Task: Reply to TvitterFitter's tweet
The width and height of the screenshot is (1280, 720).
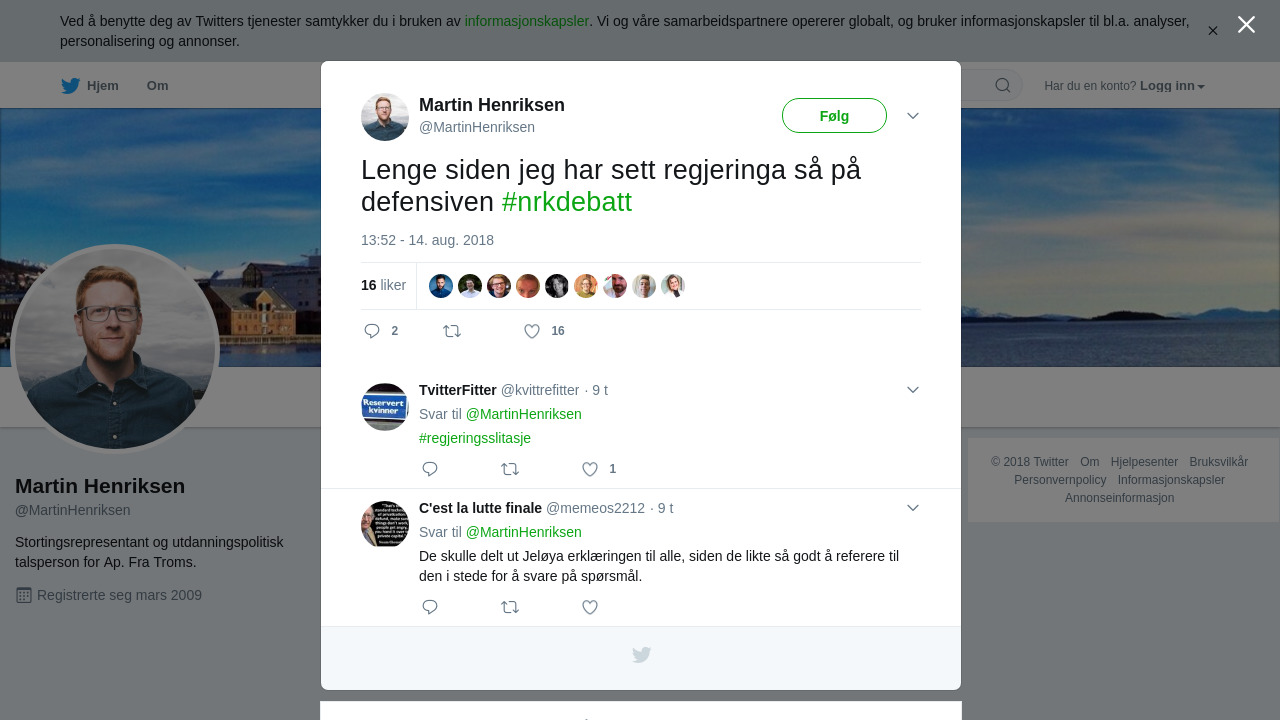Action: (x=430, y=469)
